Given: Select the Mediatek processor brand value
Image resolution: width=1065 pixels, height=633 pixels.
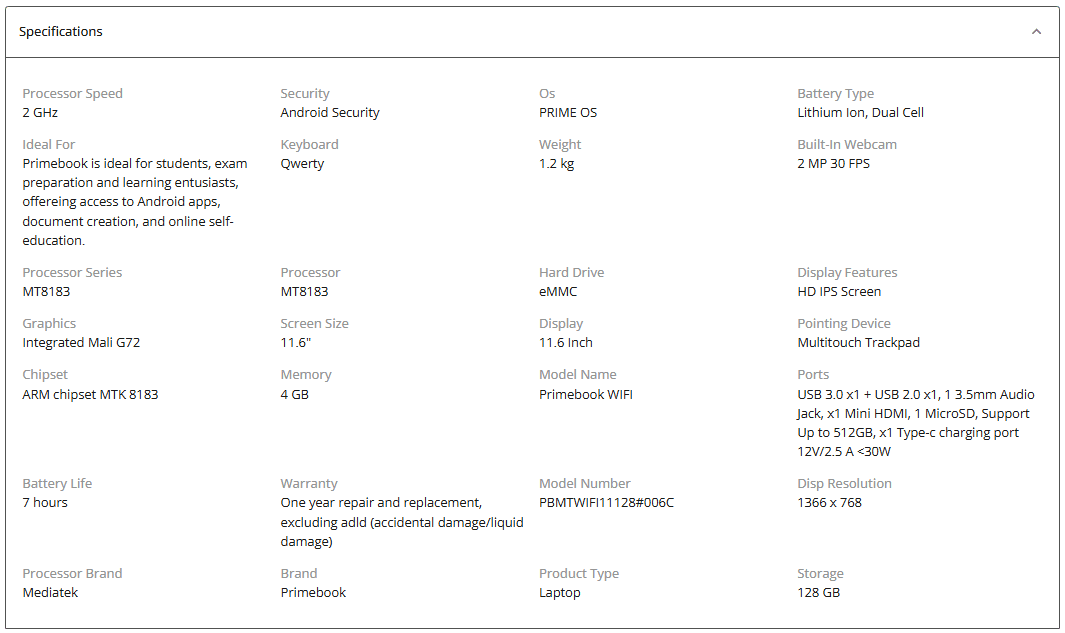Looking at the screenshot, I should click(50, 592).
